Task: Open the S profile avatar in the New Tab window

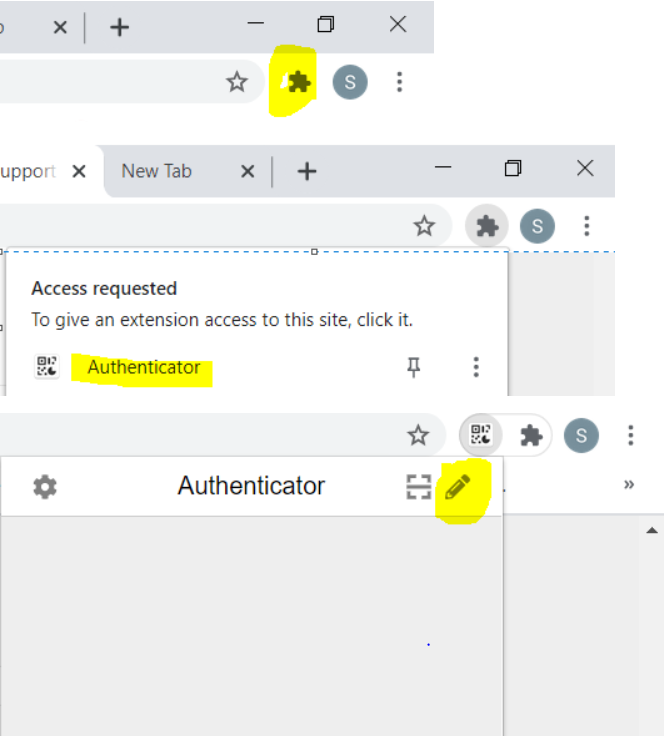Action: click(x=538, y=226)
